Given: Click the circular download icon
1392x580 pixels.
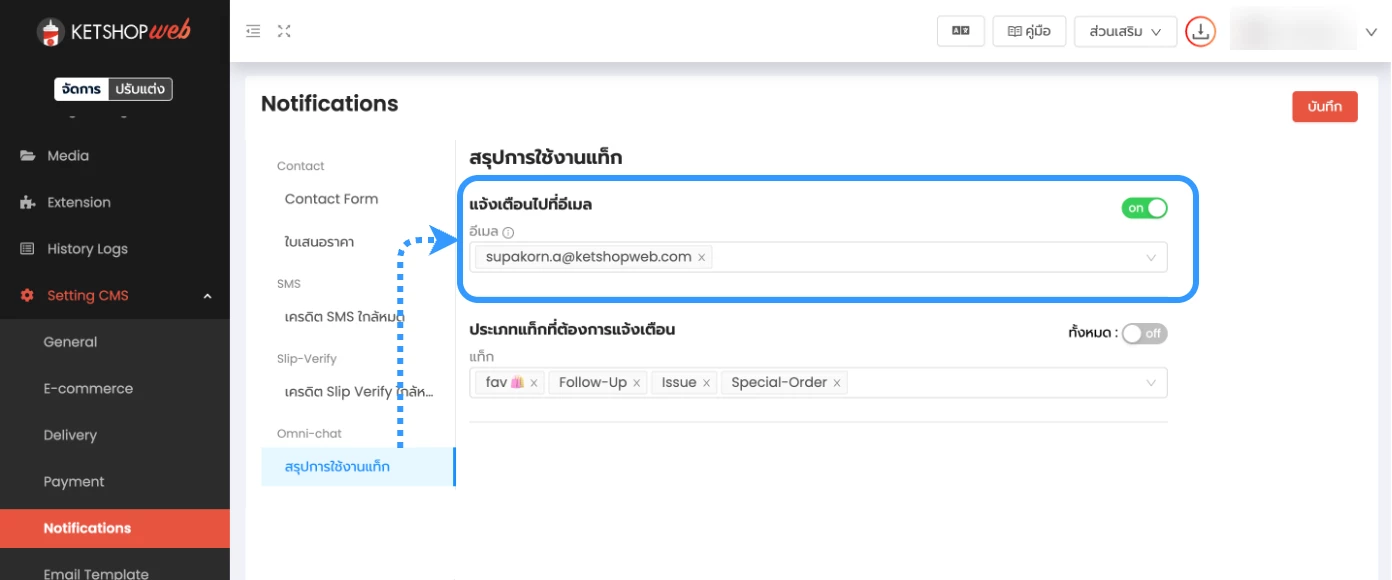Looking at the screenshot, I should tap(1200, 31).
